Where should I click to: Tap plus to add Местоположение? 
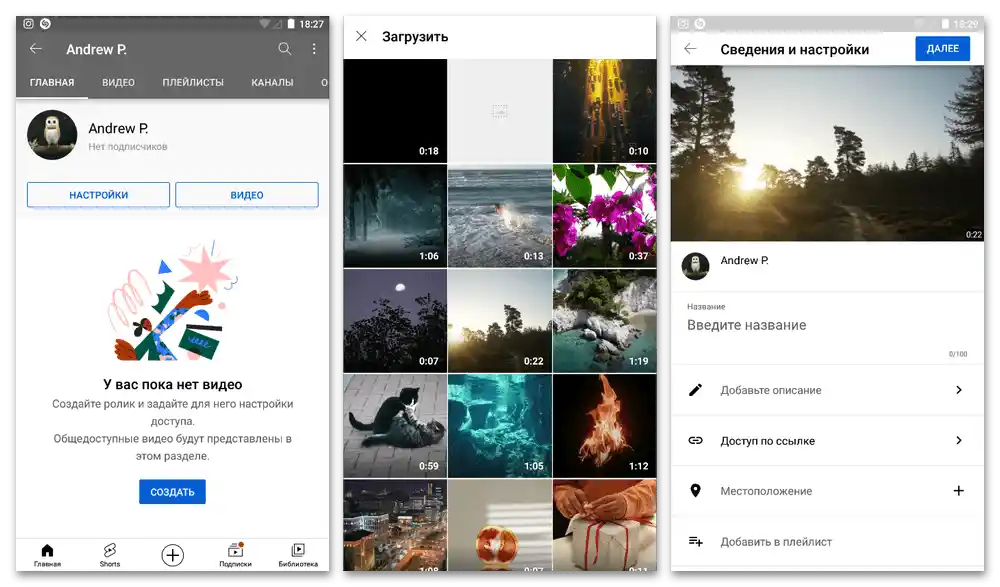[x=959, y=491]
